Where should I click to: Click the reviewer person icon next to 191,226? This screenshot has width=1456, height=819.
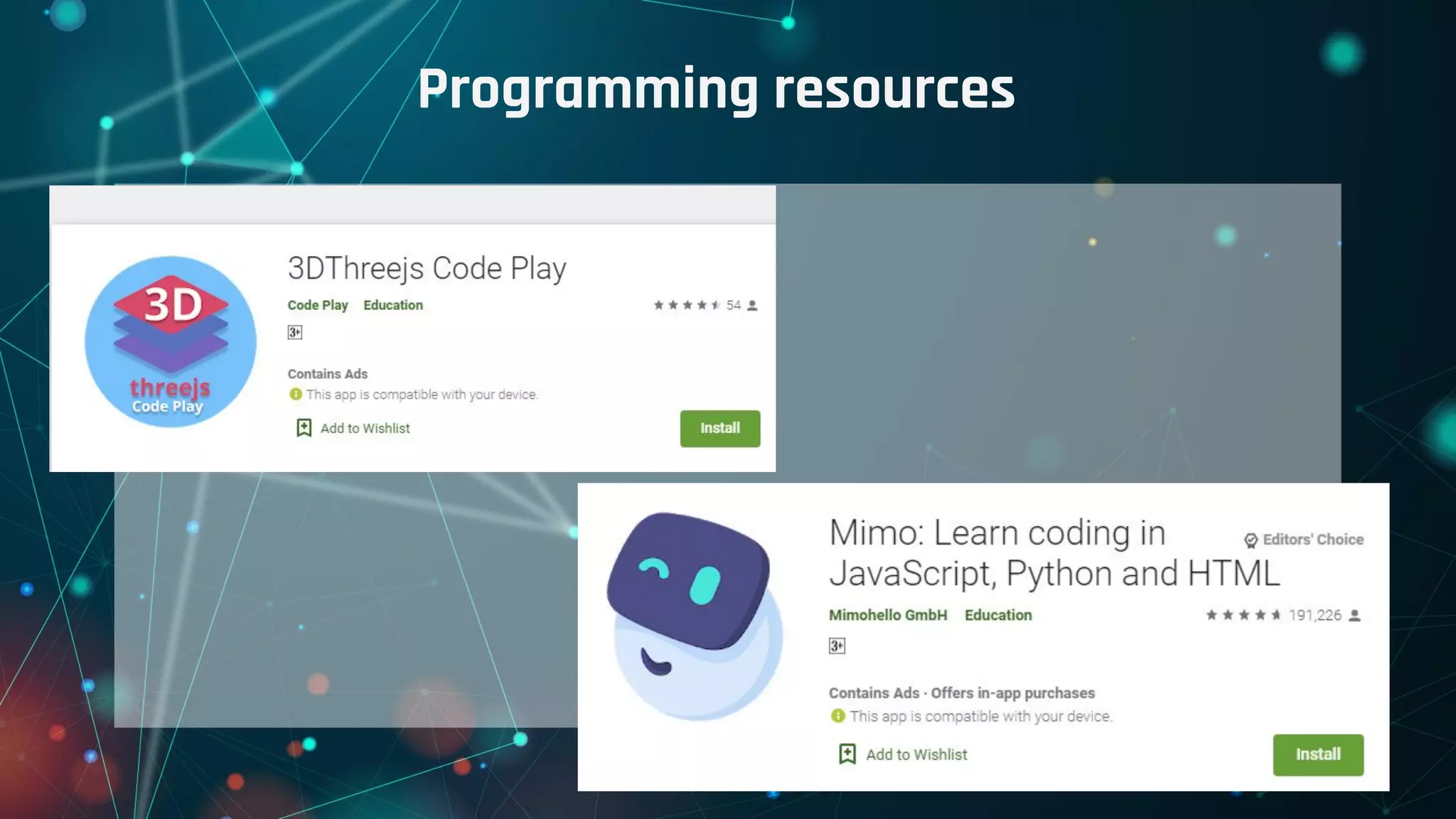1354,616
